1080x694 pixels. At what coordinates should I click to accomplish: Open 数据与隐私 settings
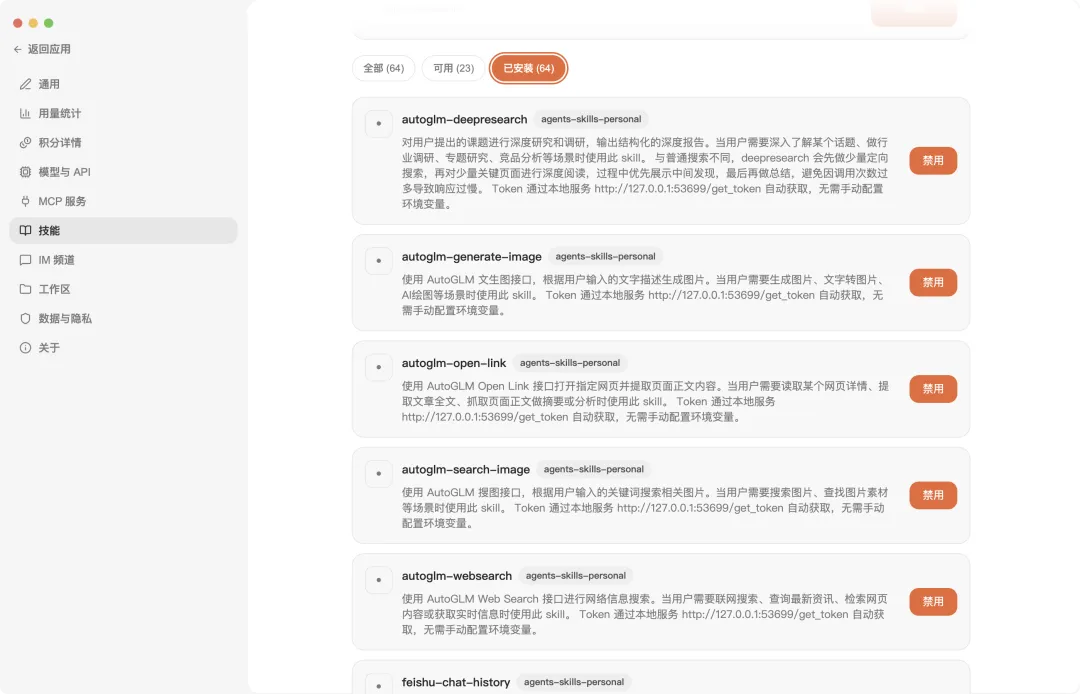coord(123,319)
